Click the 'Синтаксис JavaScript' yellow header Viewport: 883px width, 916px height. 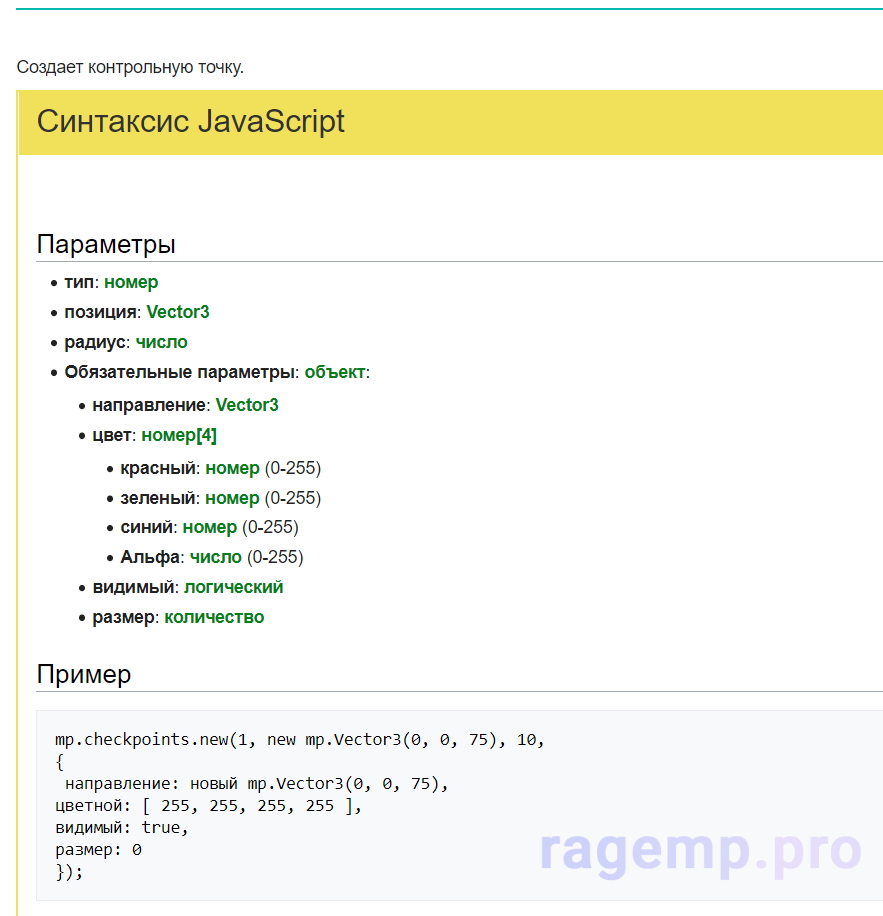[x=191, y=122]
